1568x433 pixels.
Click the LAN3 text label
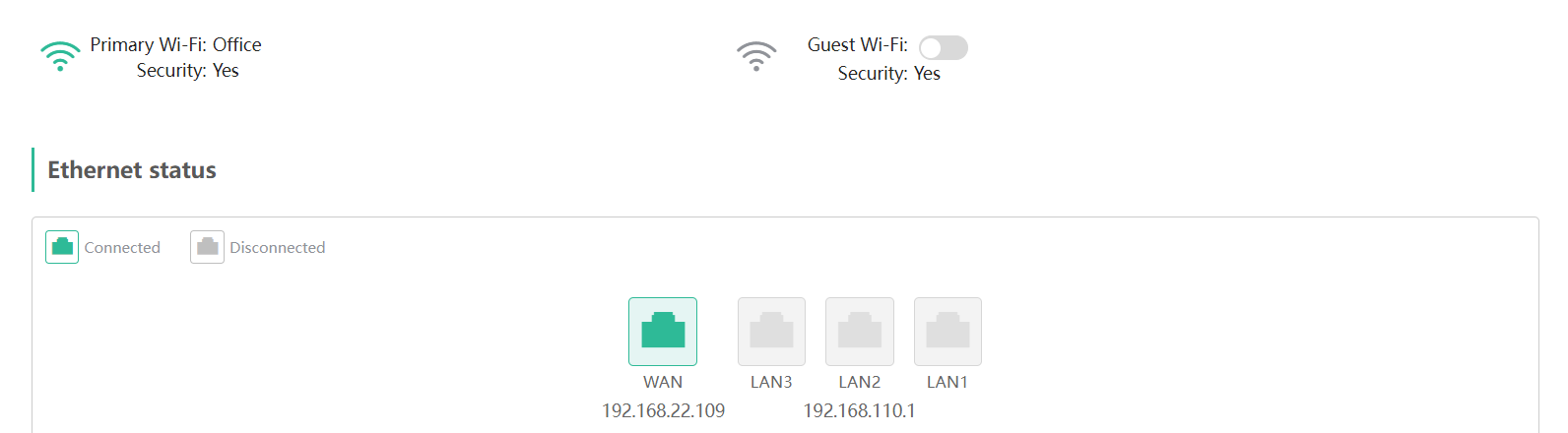pyautogui.click(x=771, y=382)
